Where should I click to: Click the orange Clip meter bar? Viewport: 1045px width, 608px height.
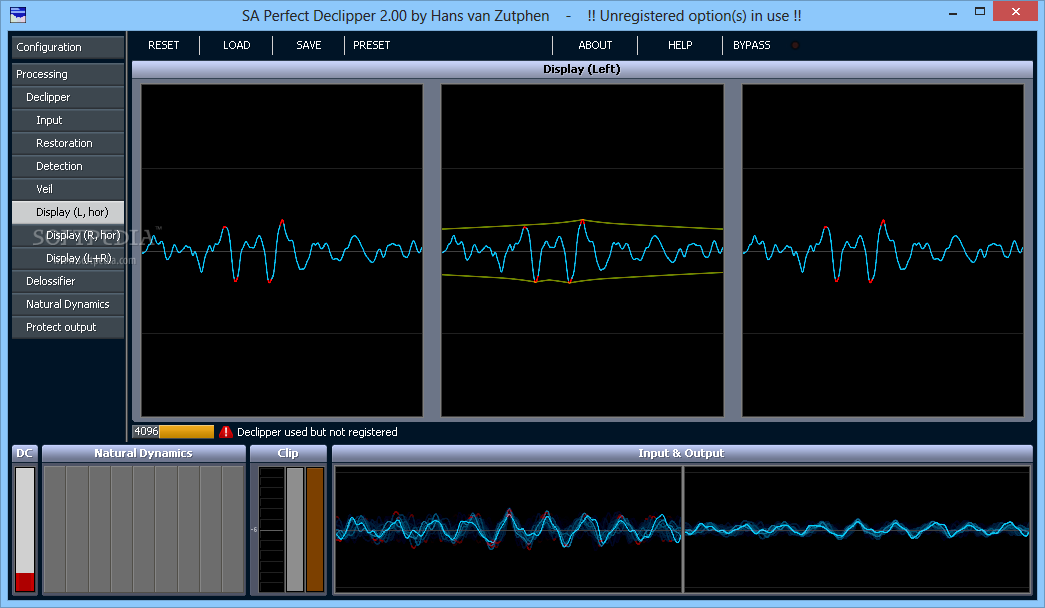315,529
